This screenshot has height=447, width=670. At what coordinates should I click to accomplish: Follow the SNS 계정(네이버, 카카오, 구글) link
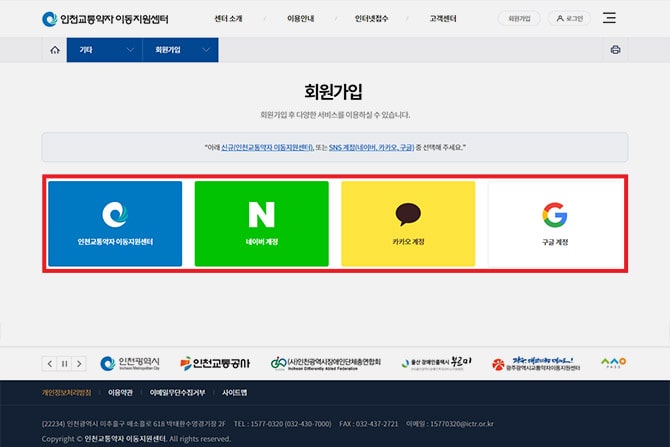(371, 147)
